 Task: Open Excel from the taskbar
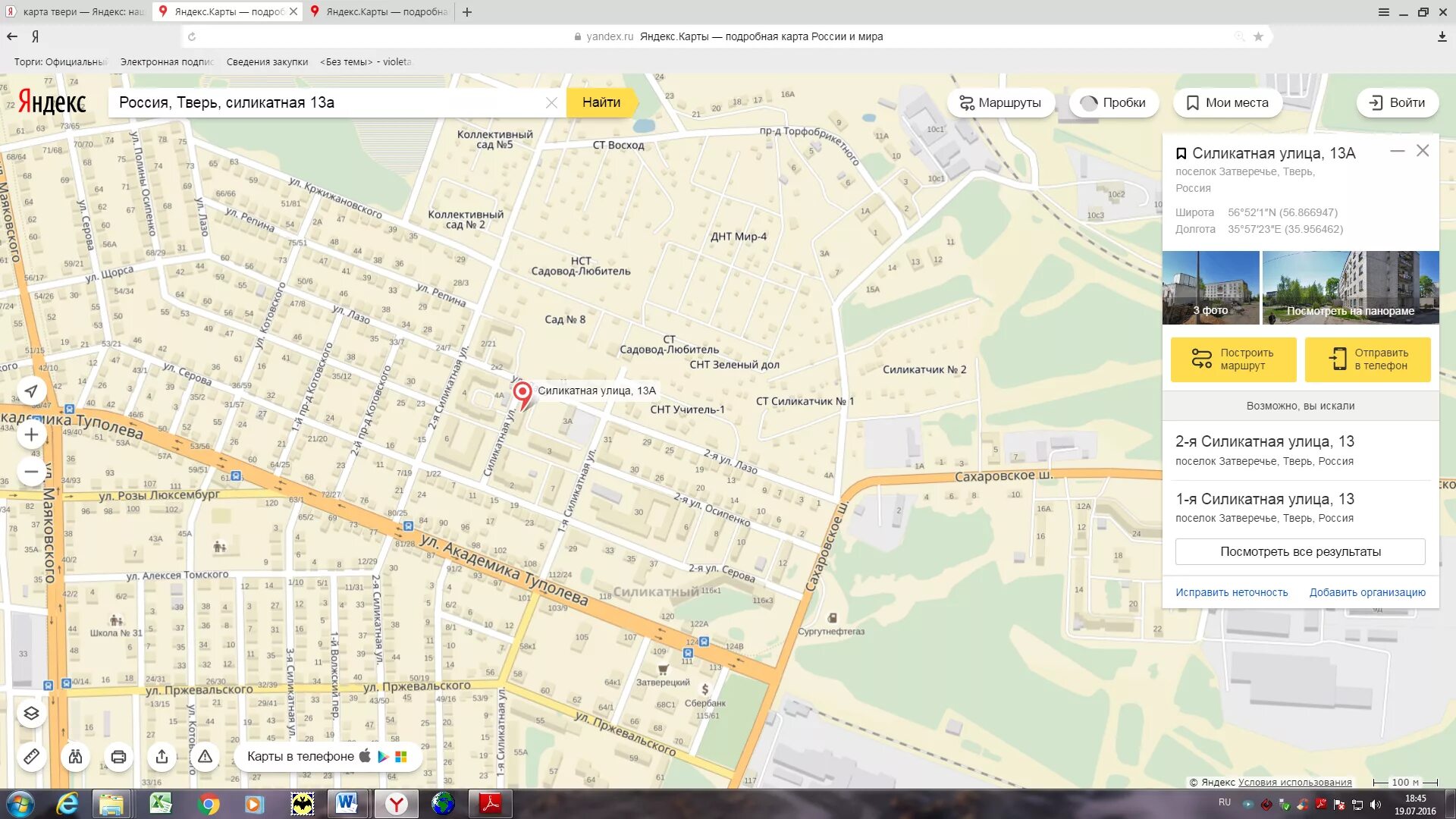click(161, 804)
